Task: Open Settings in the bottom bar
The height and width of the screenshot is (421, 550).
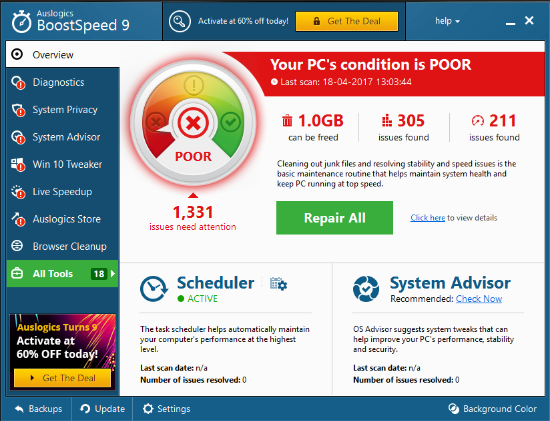Action: 167,409
